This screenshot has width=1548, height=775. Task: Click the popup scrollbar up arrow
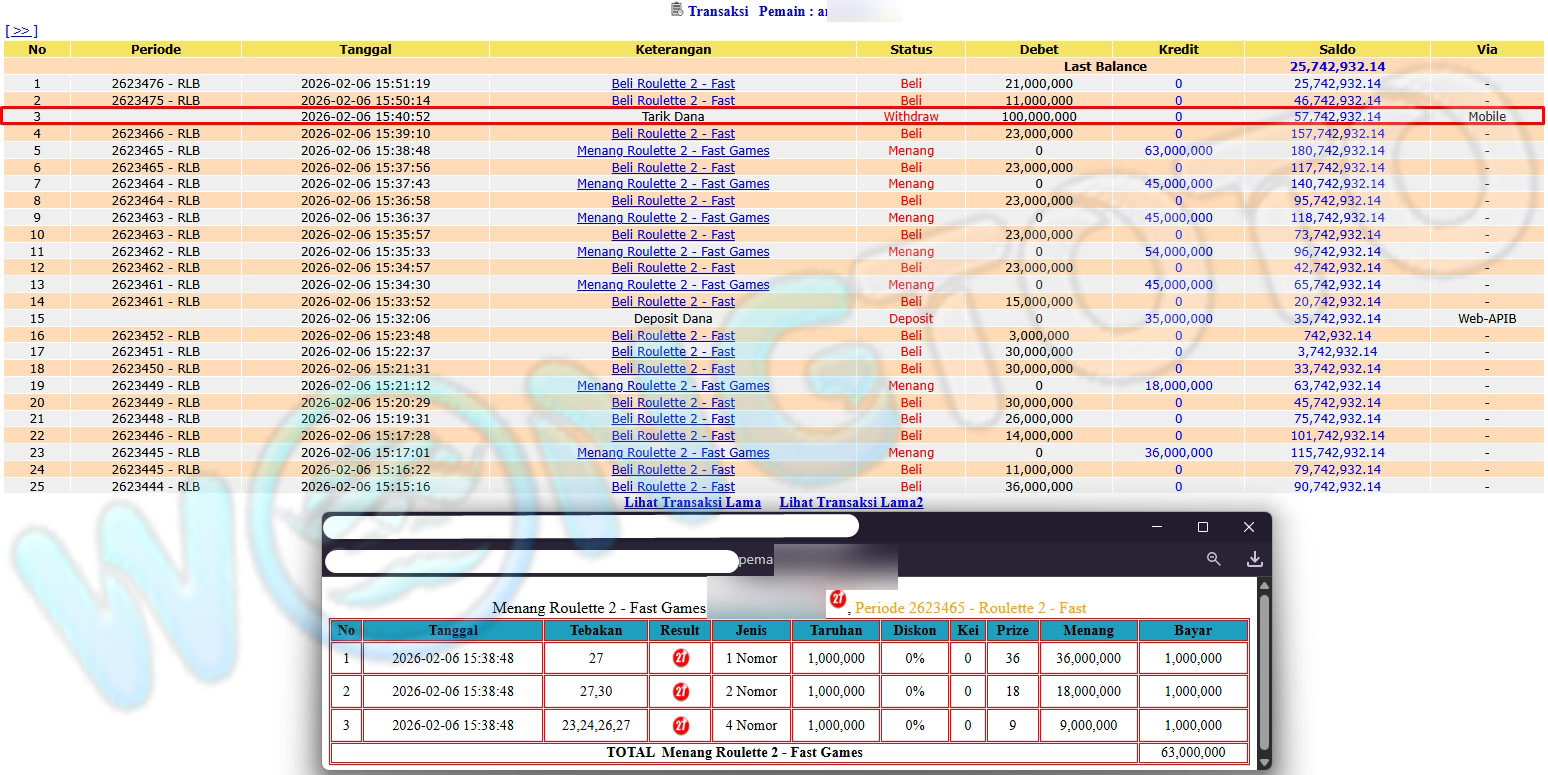tap(1264, 586)
